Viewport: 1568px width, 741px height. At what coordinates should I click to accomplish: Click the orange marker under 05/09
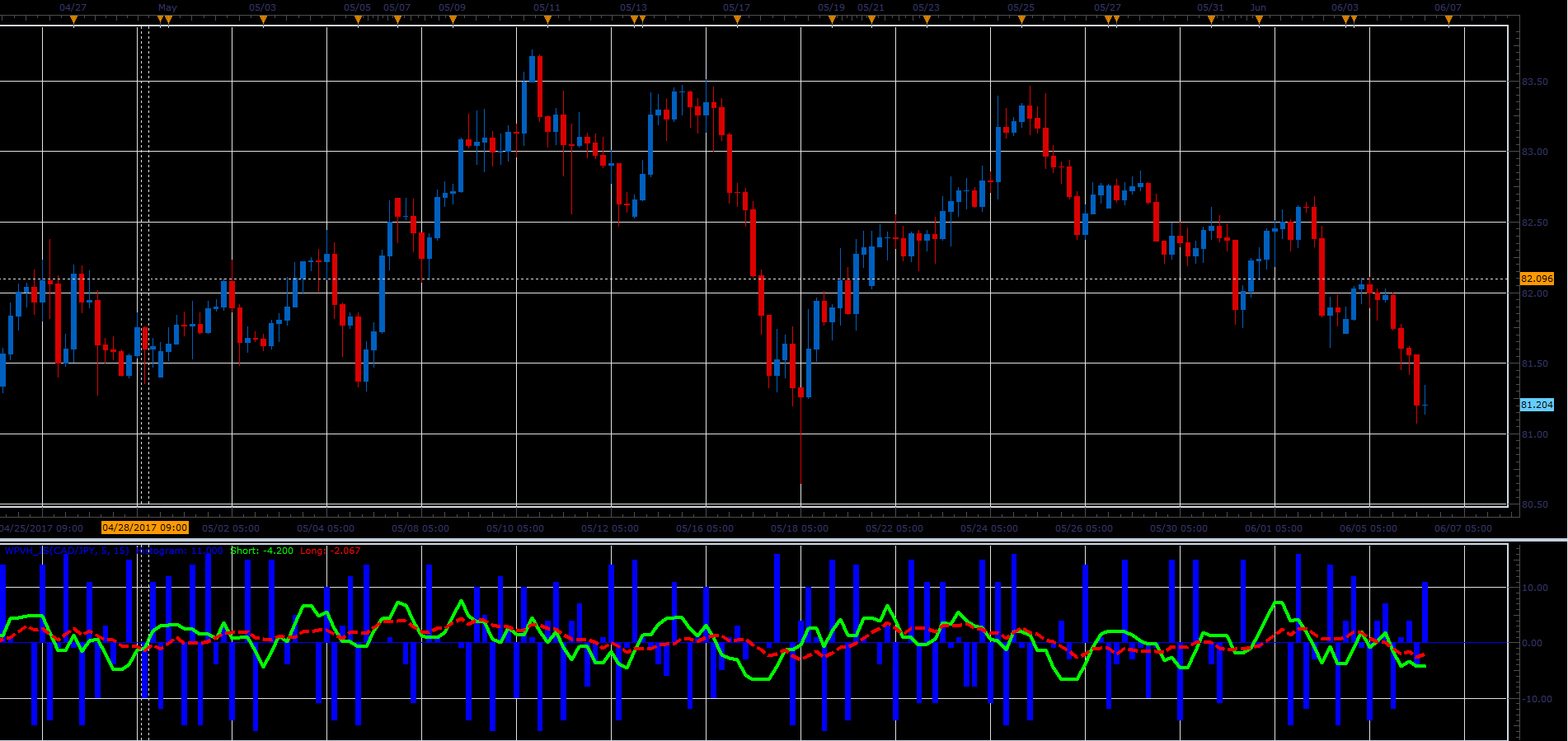coord(453,20)
